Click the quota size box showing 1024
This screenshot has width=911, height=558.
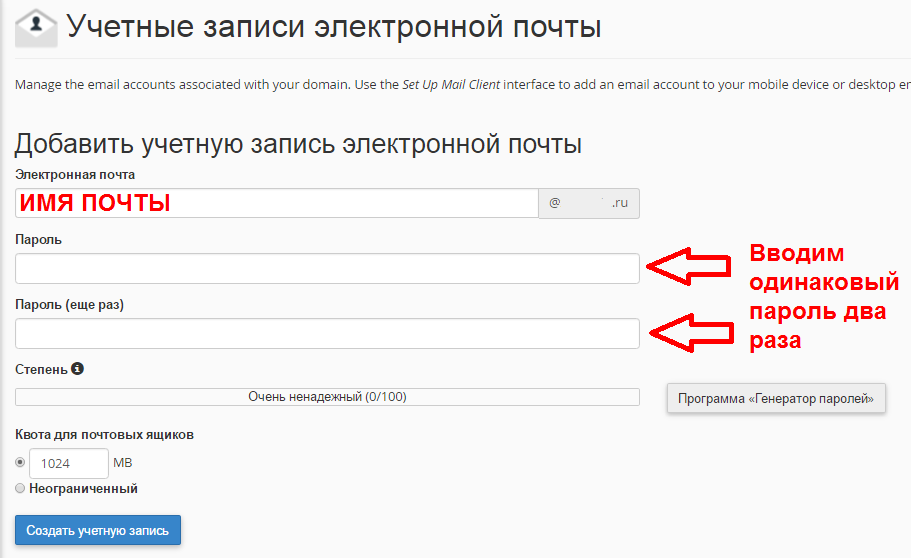pos(69,464)
